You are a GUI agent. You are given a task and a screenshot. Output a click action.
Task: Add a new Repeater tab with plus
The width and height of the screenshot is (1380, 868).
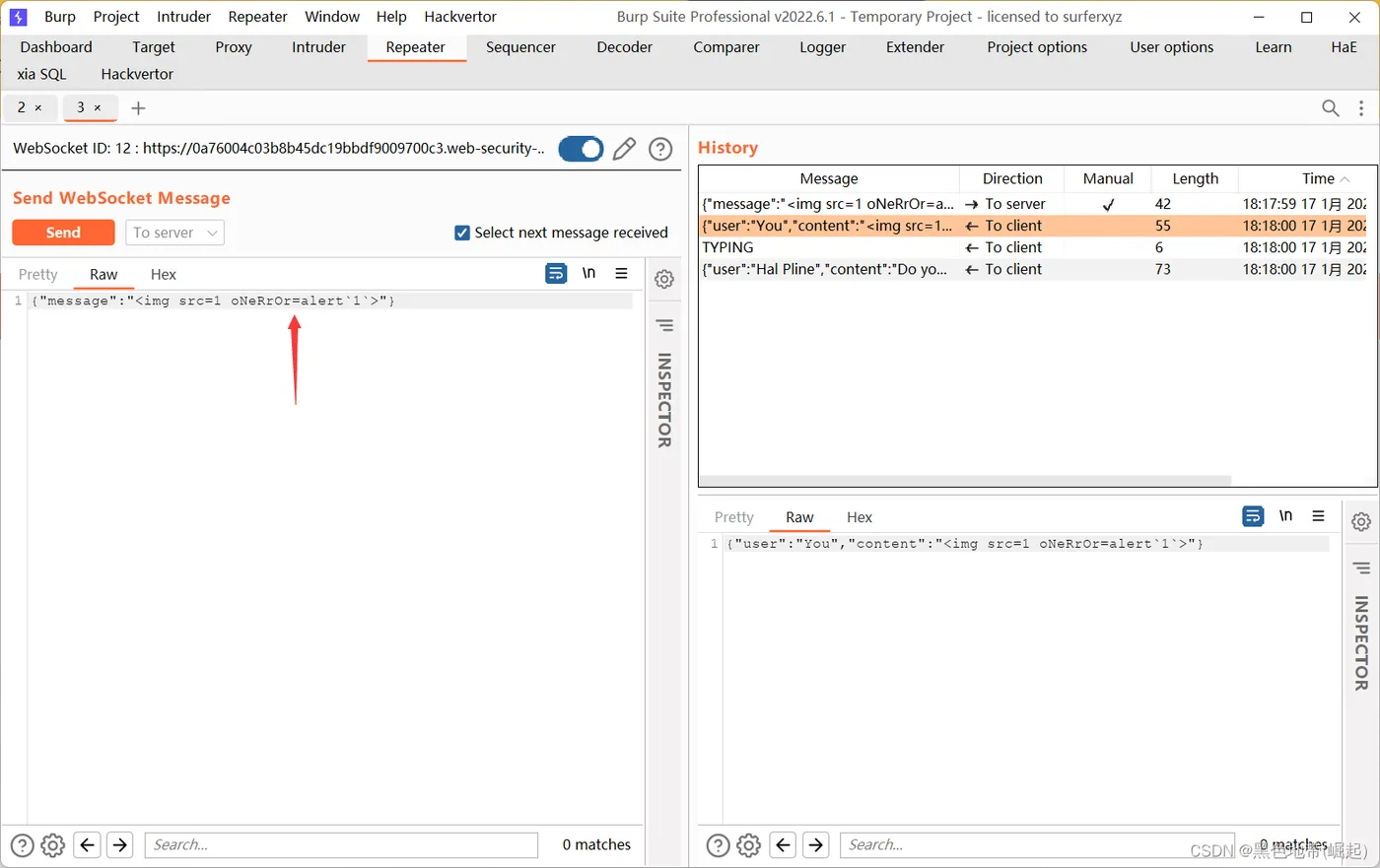[138, 108]
